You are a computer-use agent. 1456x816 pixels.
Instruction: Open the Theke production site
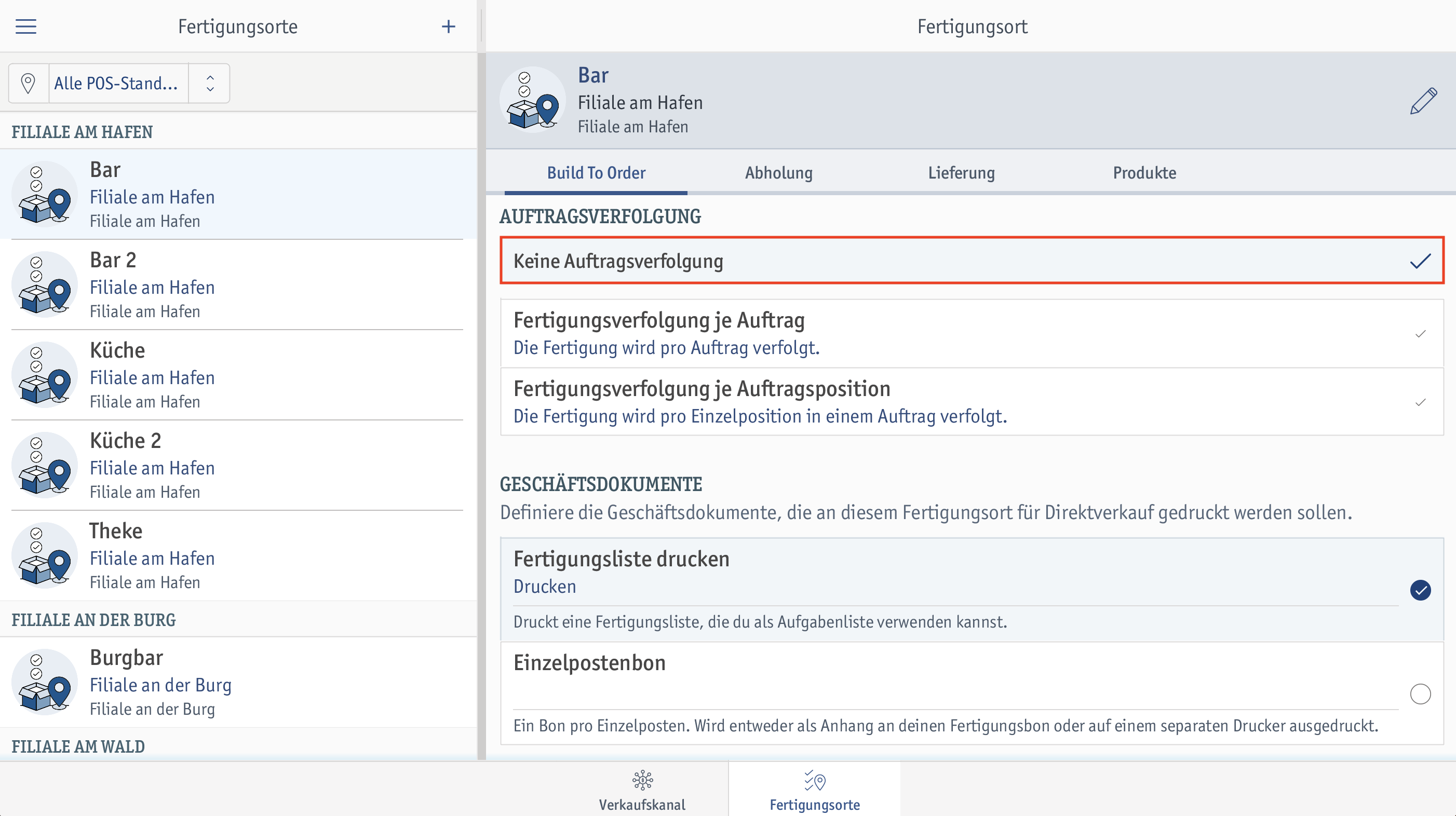point(237,556)
